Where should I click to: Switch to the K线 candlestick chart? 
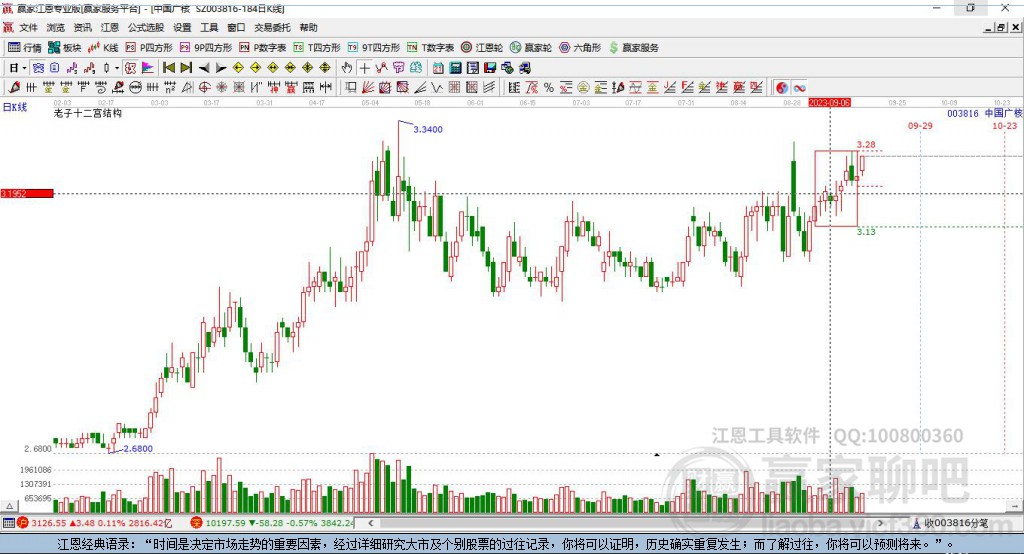[103, 48]
